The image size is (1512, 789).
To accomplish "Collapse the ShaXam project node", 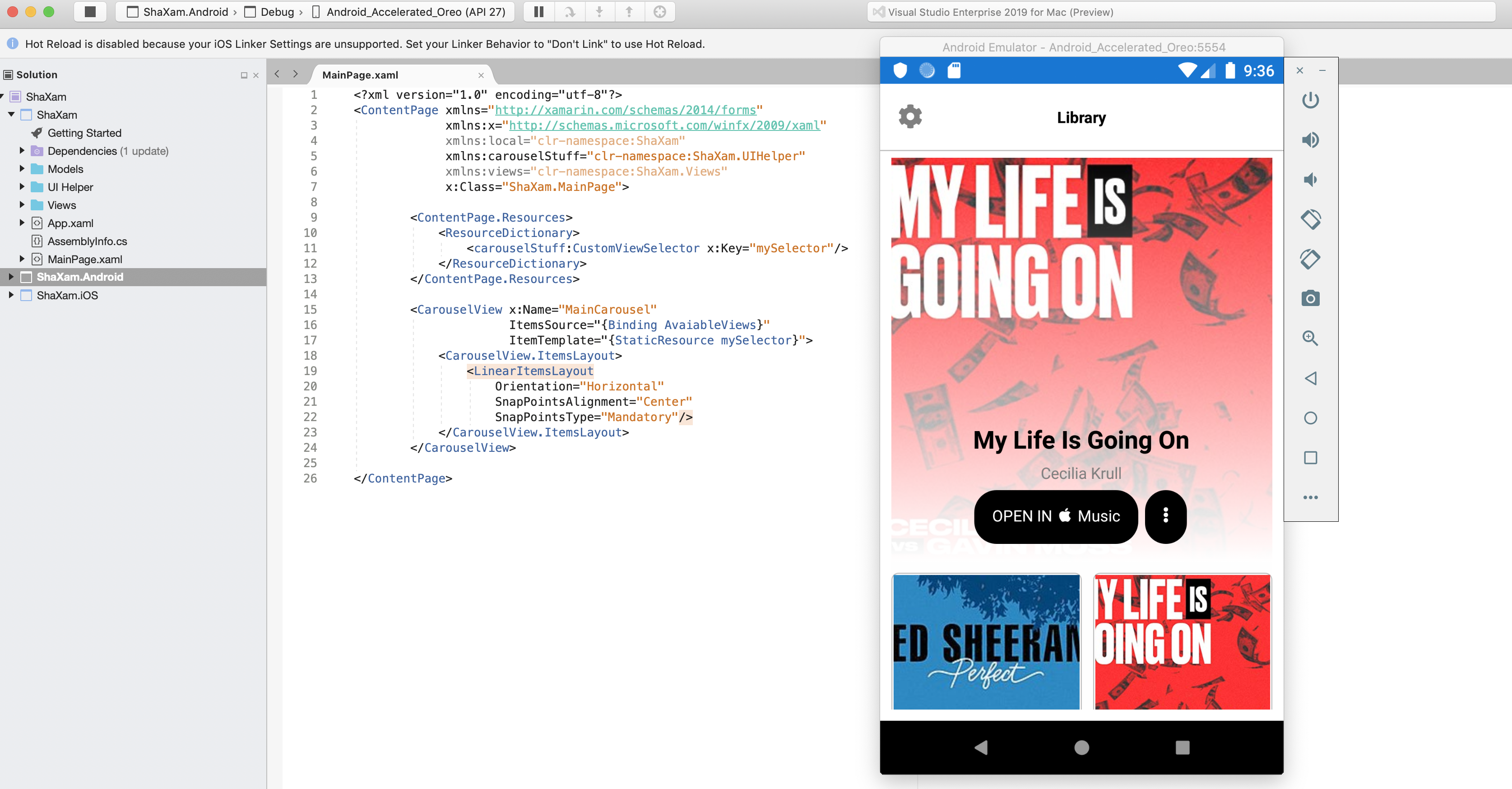I will click(11, 115).
